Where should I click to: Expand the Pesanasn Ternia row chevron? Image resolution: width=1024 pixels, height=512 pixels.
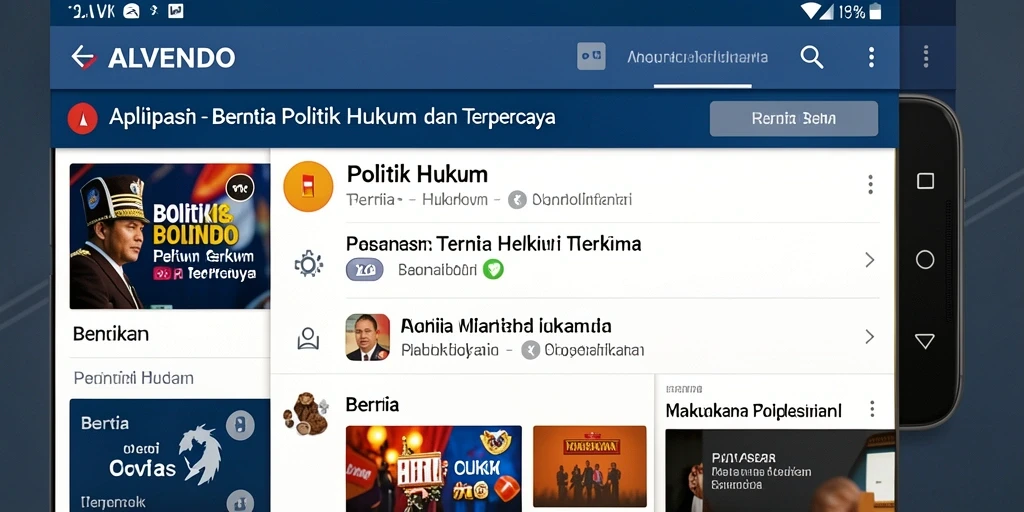(x=870, y=261)
